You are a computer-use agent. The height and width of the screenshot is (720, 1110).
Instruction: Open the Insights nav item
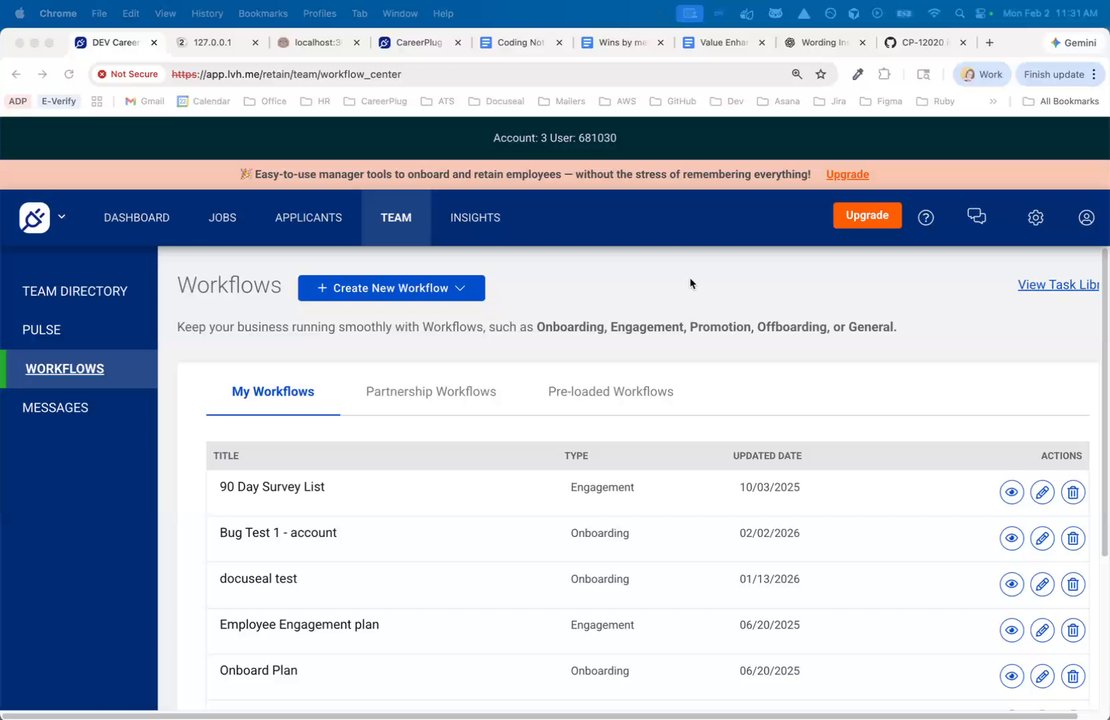click(475, 217)
